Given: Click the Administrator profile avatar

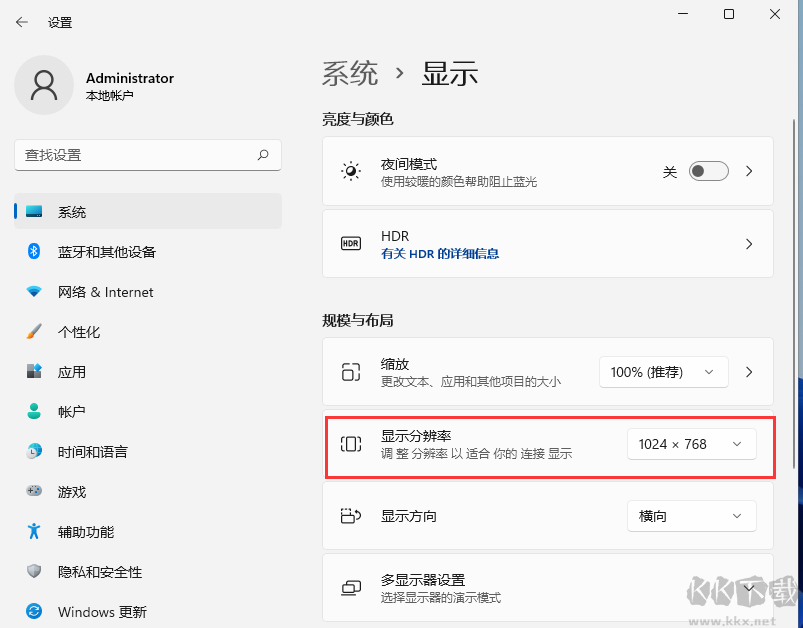Looking at the screenshot, I should point(44,85).
